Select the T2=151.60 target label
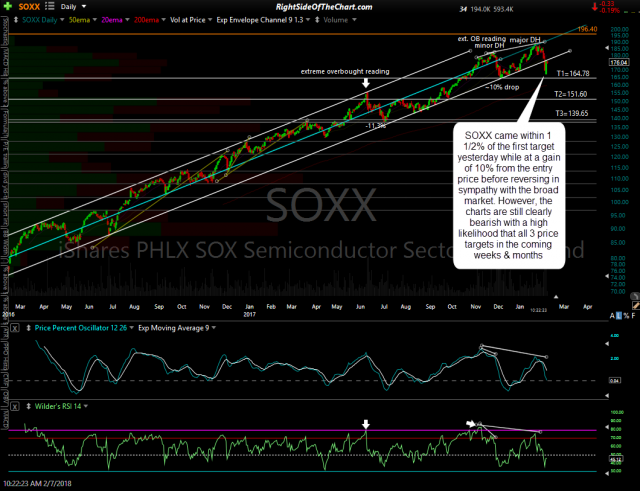 point(571,94)
